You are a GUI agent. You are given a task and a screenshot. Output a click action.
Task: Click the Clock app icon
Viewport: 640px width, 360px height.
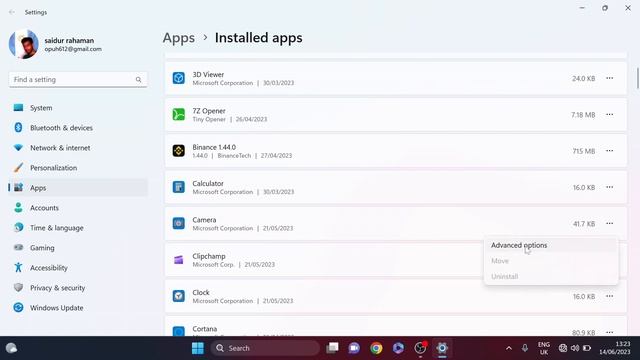178,296
